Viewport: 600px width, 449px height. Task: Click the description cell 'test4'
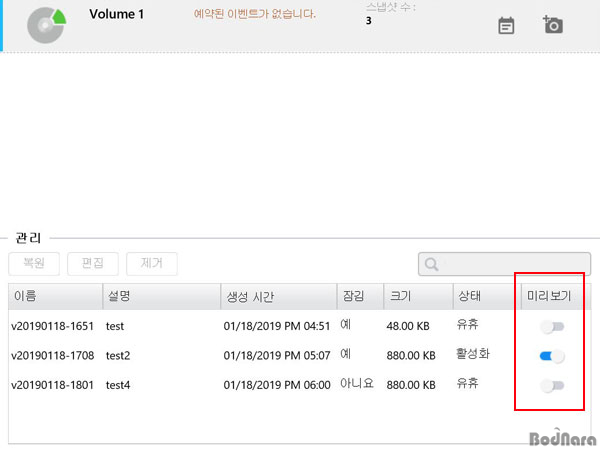(118, 385)
